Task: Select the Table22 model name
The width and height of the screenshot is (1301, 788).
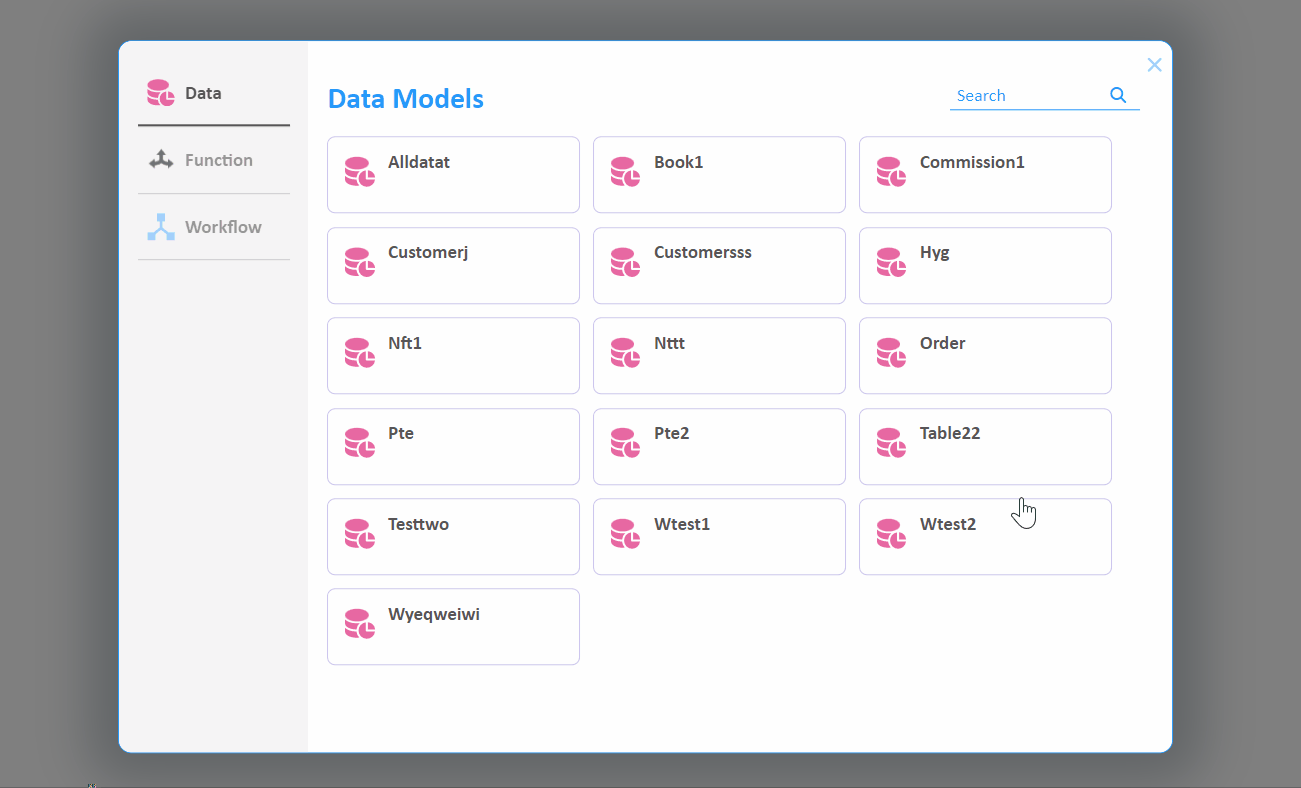Action: (x=950, y=433)
